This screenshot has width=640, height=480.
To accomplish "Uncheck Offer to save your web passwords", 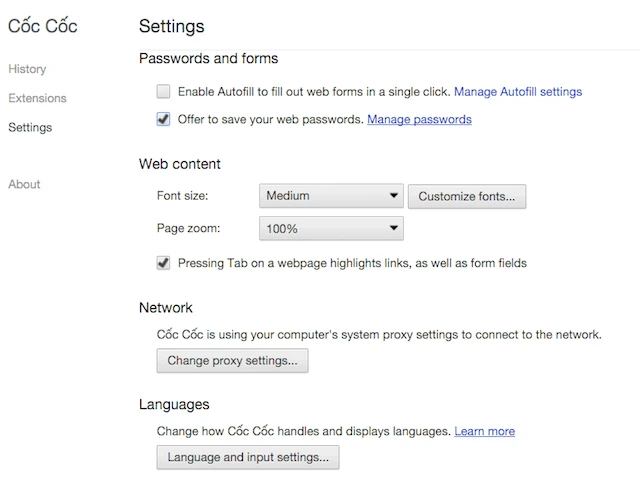I will click(164, 120).
